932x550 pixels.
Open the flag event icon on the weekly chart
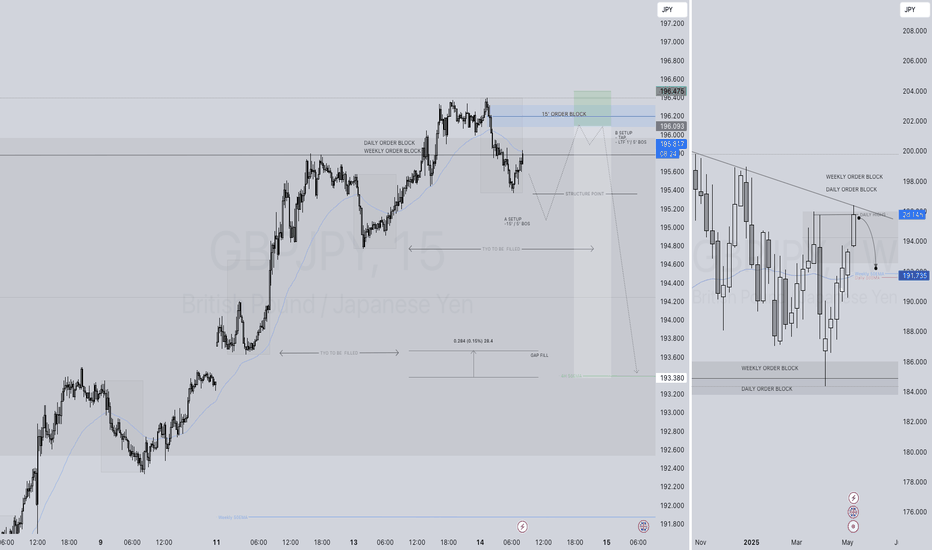click(x=853, y=512)
